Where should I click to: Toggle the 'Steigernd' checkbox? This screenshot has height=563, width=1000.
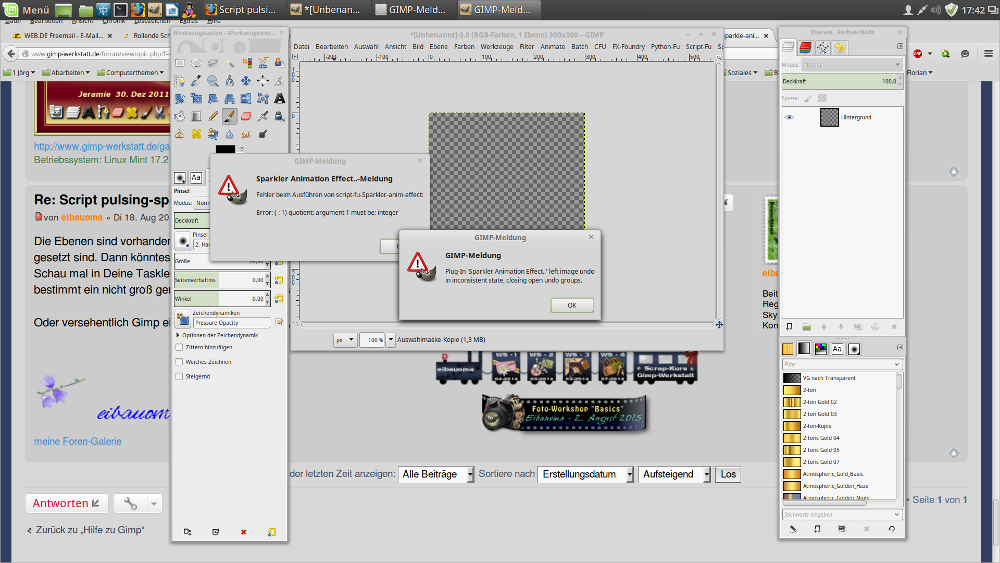coord(179,377)
